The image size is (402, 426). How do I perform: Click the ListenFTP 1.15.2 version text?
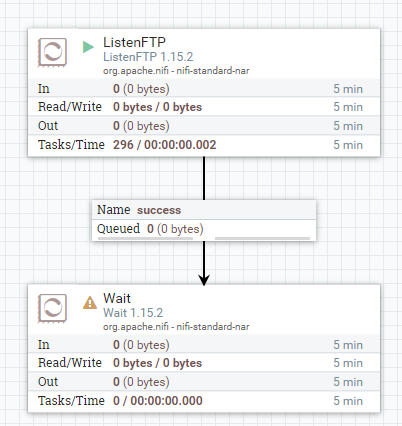click(x=148, y=57)
